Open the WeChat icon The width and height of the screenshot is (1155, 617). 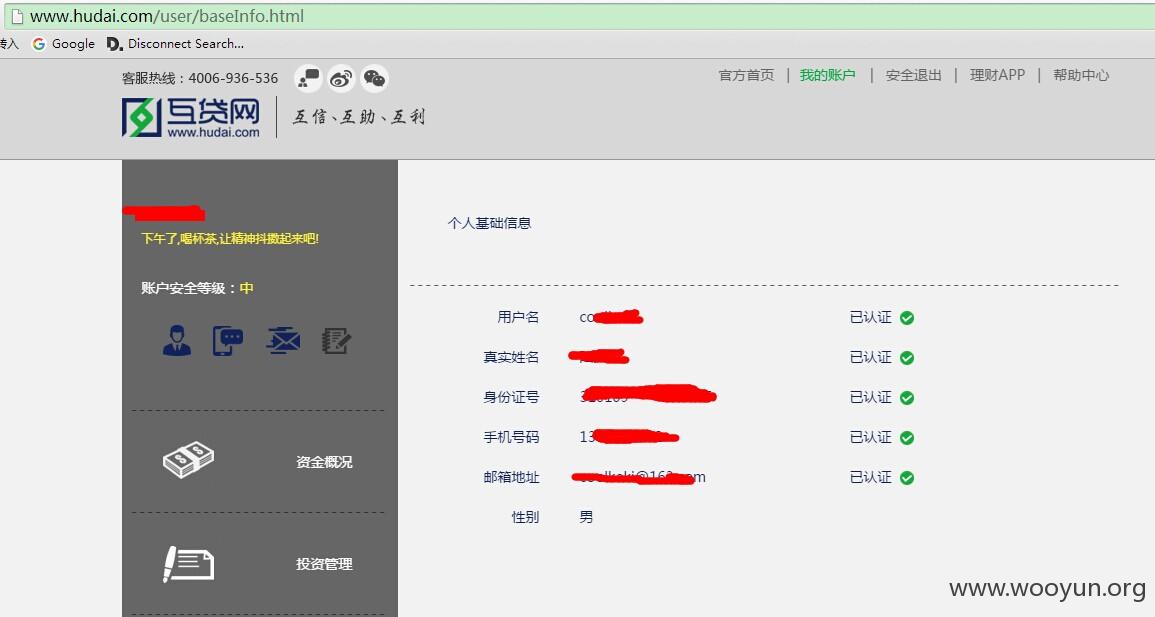[x=374, y=78]
